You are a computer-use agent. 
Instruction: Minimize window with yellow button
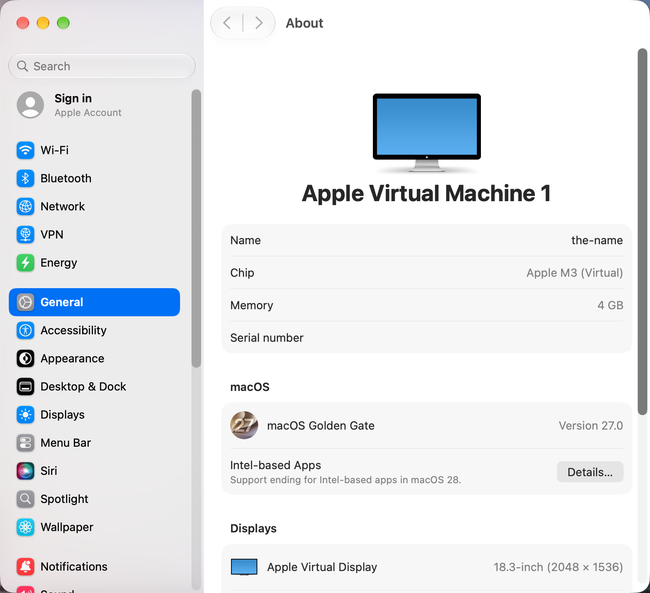click(x=43, y=23)
